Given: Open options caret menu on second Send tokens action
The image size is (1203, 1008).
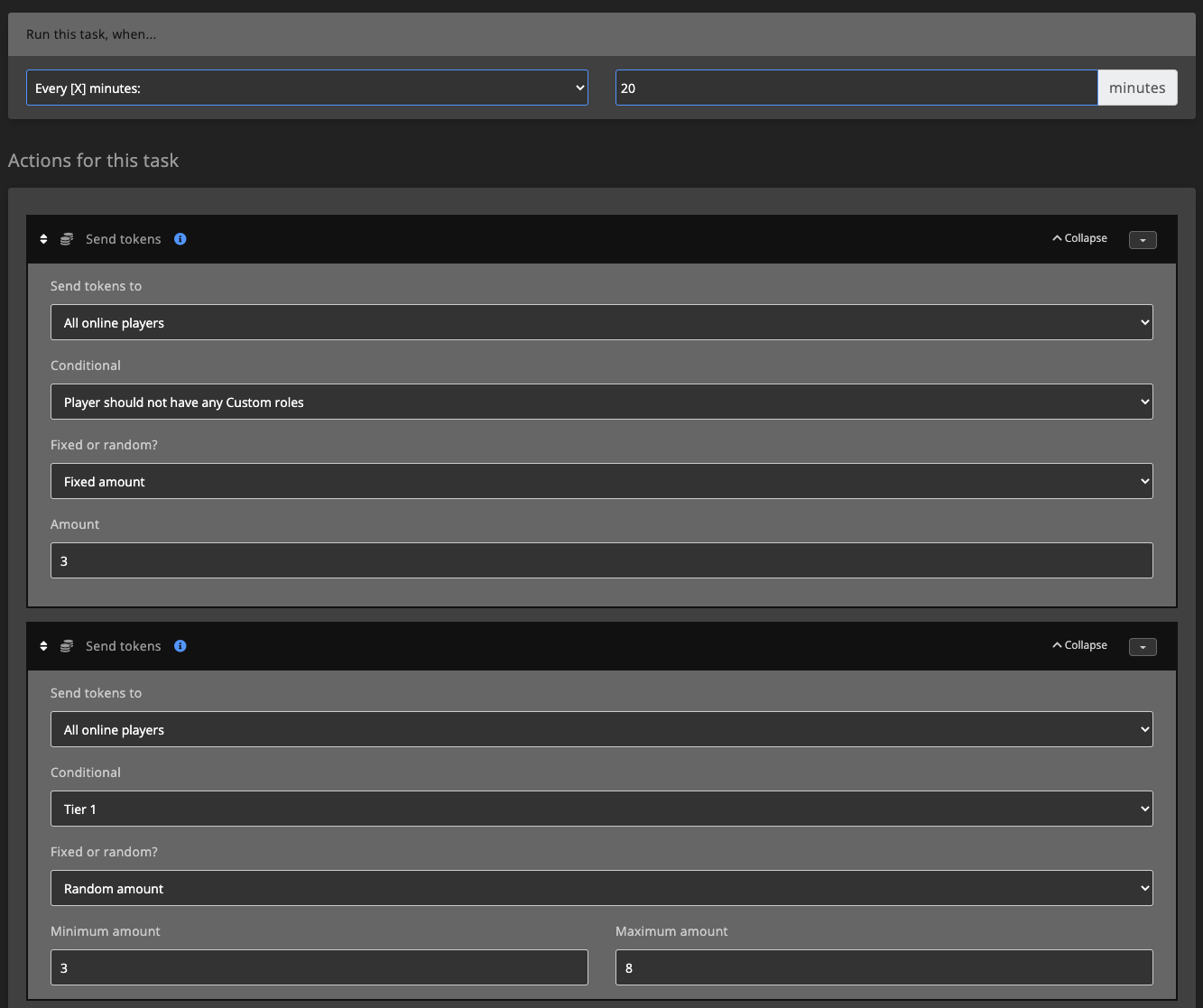Looking at the screenshot, I should pos(1143,647).
